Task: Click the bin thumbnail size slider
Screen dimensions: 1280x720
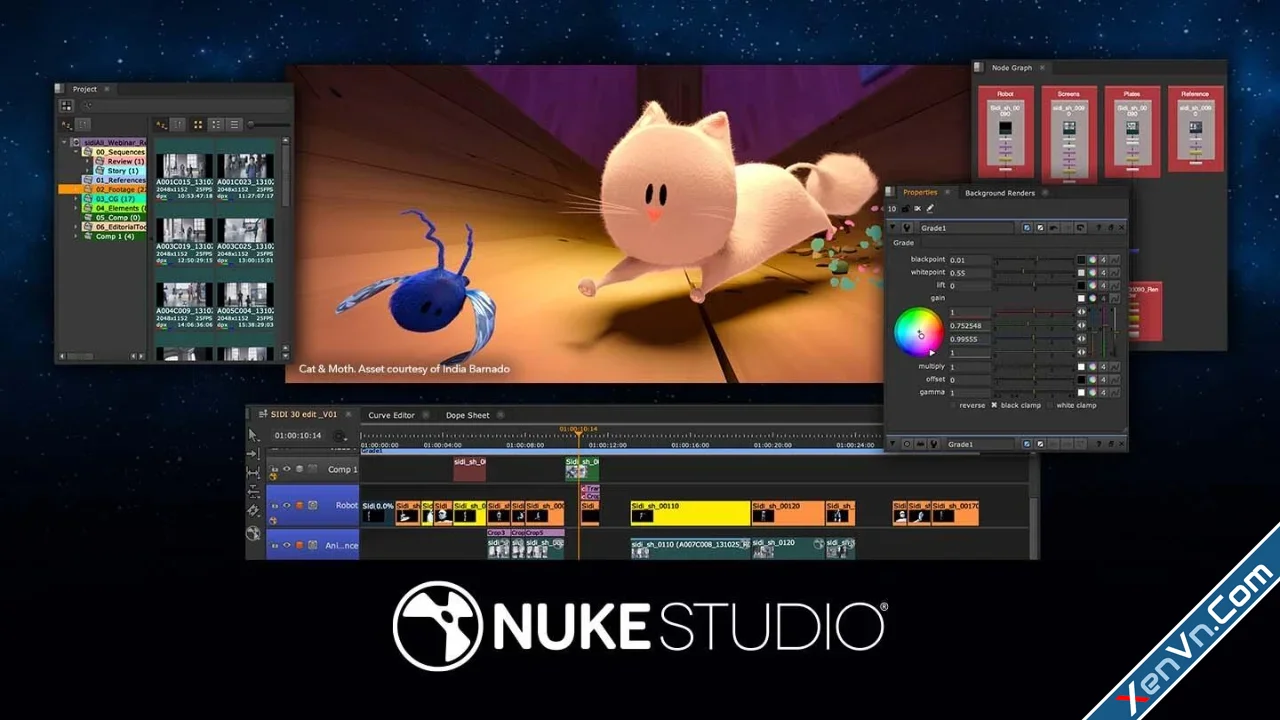Action: pyautogui.click(x=270, y=124)
